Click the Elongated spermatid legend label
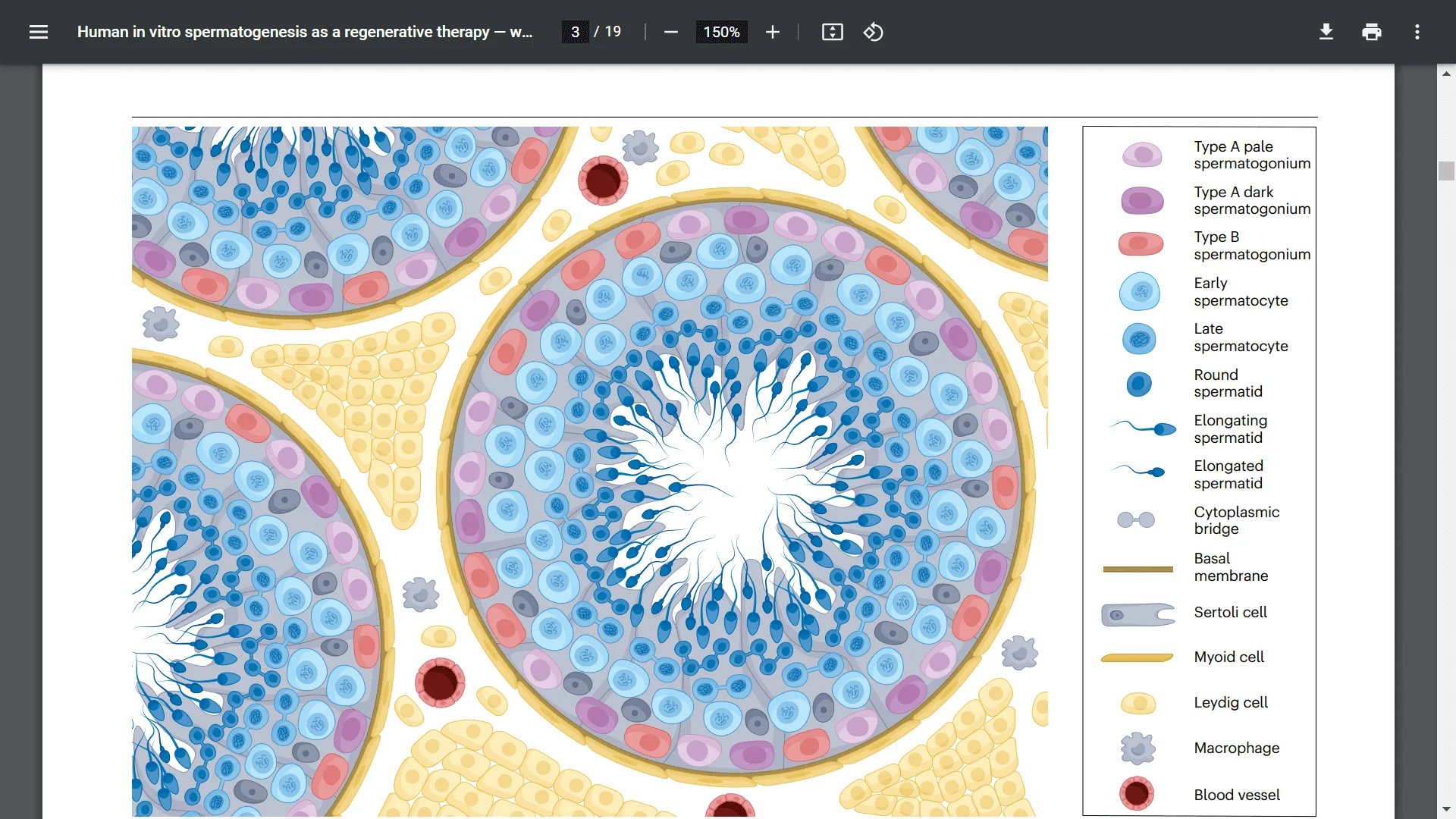This screenshot has width=1456, height=819. [1228, 475]
